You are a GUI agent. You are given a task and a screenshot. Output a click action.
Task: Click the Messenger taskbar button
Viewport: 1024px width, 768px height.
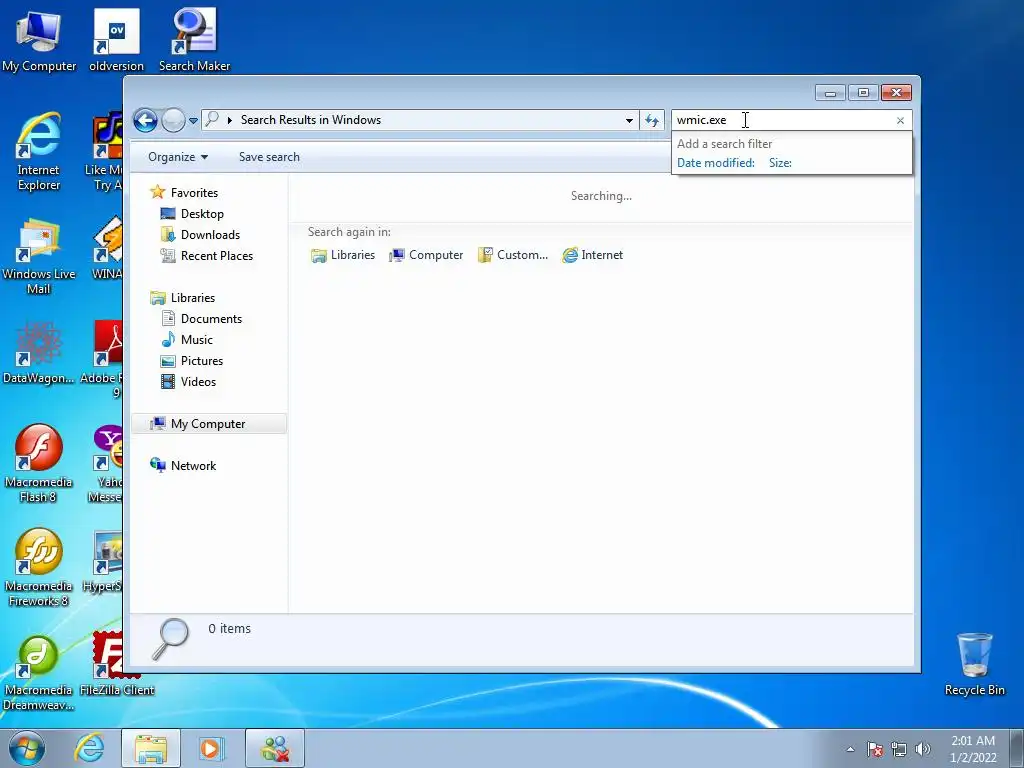click(x=274, y=748)
